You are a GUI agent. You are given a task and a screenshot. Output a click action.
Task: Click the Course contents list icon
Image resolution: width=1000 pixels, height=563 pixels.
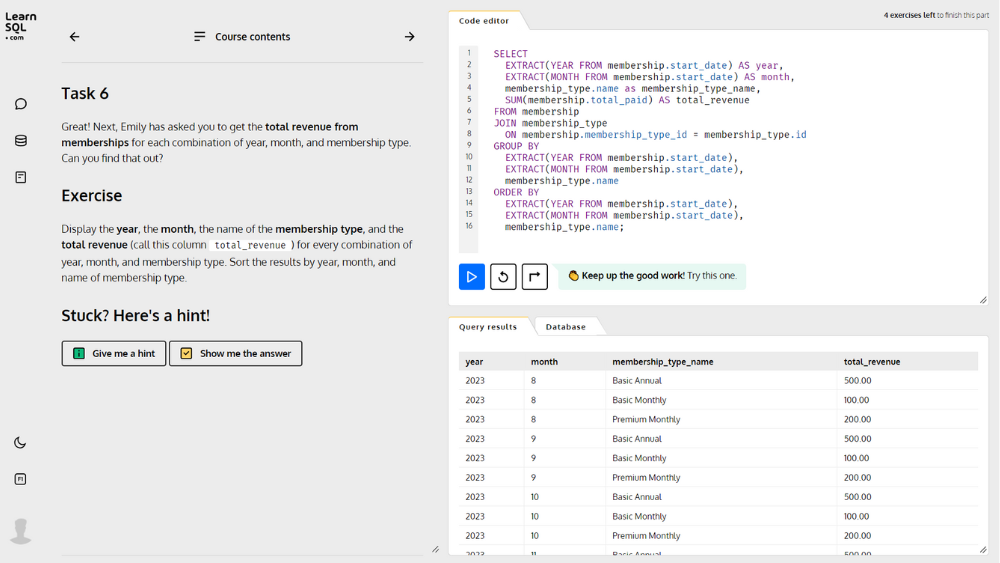click(x=200, y=37)
